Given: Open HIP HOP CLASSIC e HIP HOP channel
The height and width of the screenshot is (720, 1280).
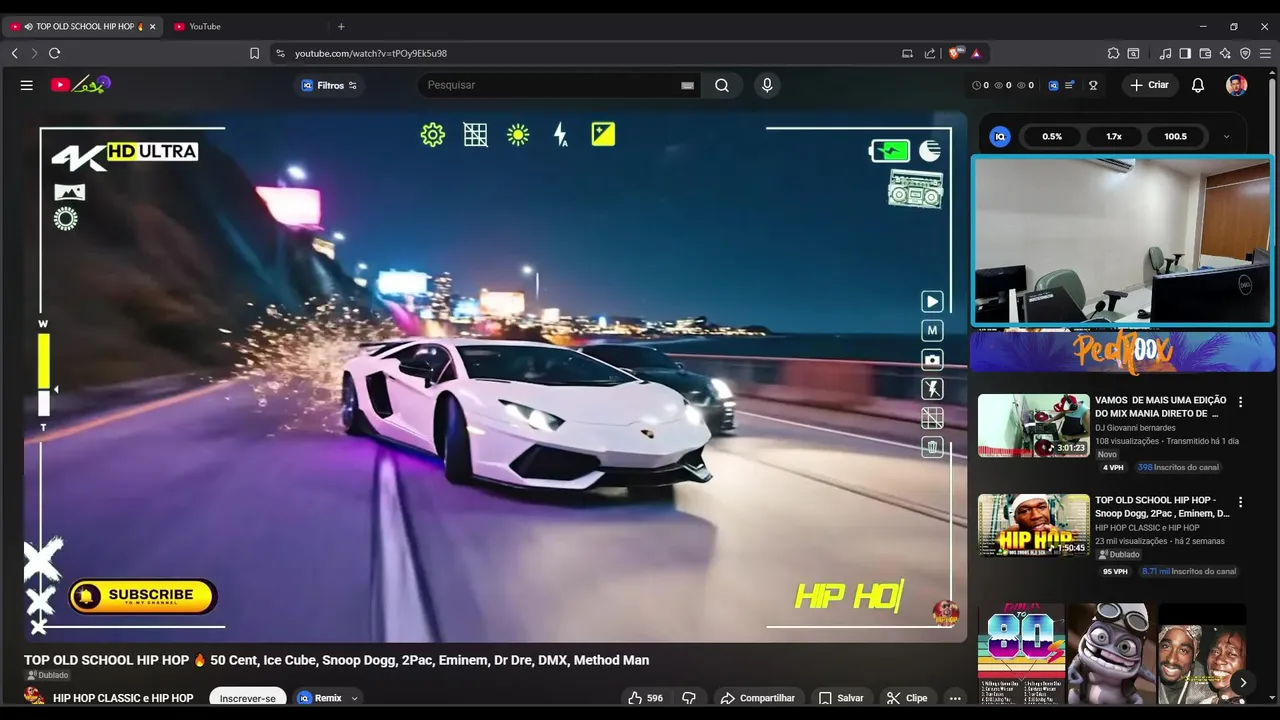Looking at the screenshot, I should (123, 698).
